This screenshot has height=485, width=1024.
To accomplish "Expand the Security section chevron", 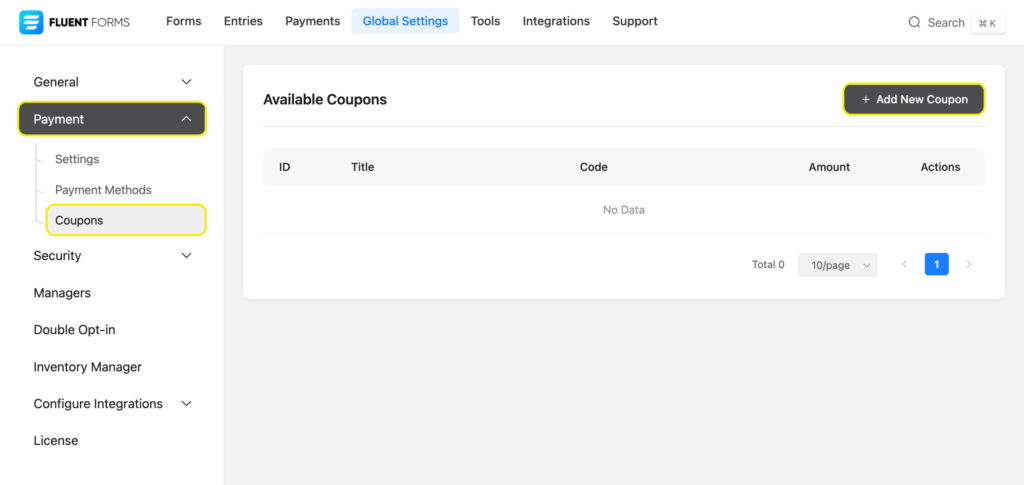I will [186, 255].
